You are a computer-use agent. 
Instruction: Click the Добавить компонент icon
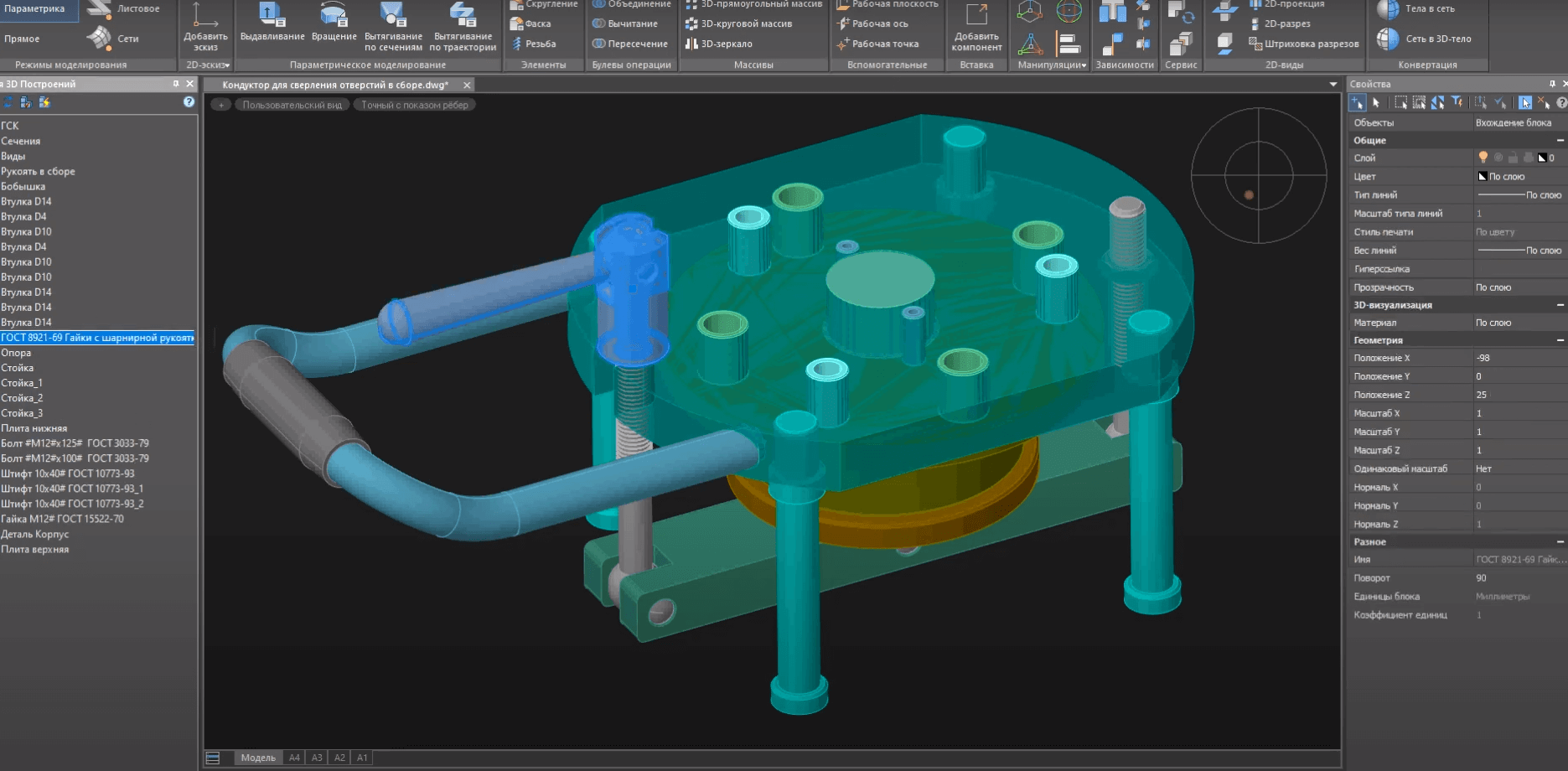(x=976, y=15)
